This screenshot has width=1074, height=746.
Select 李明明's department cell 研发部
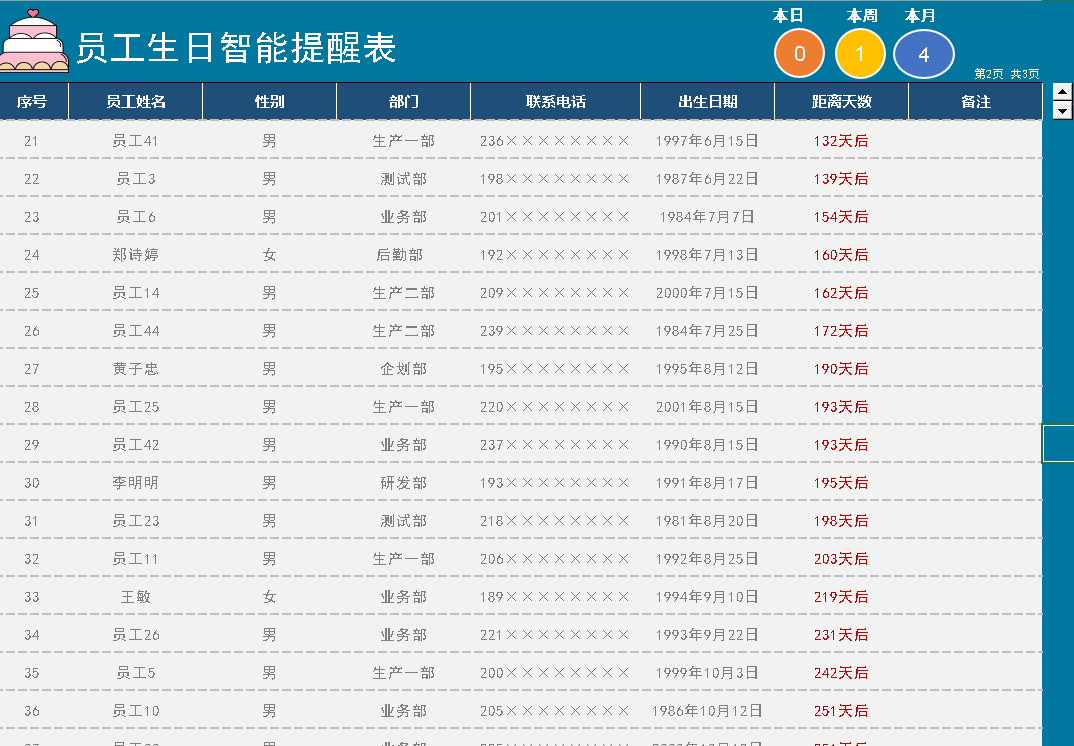click(x=403, y=483)
